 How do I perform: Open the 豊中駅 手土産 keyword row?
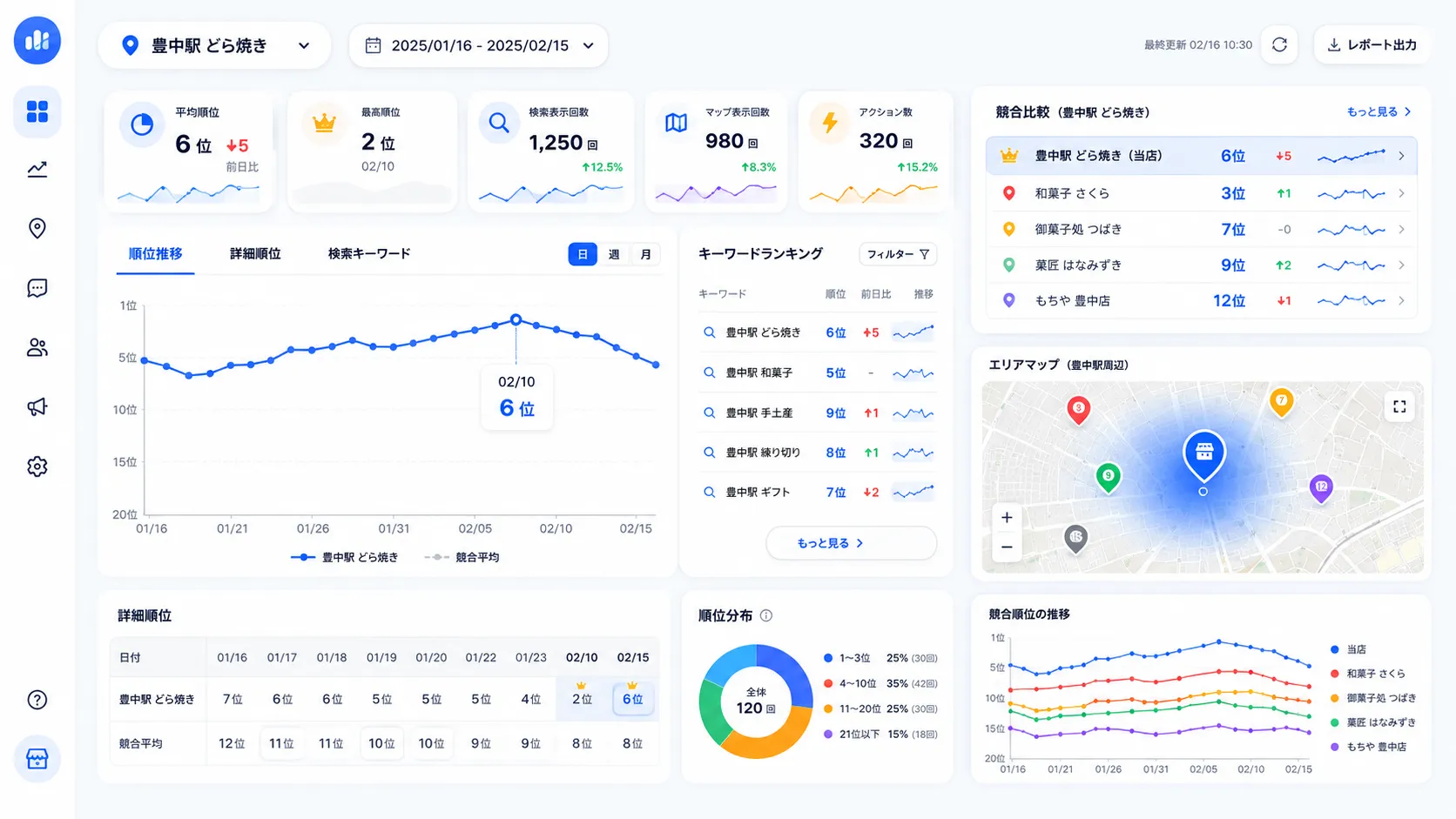click(x=817, y=413)
